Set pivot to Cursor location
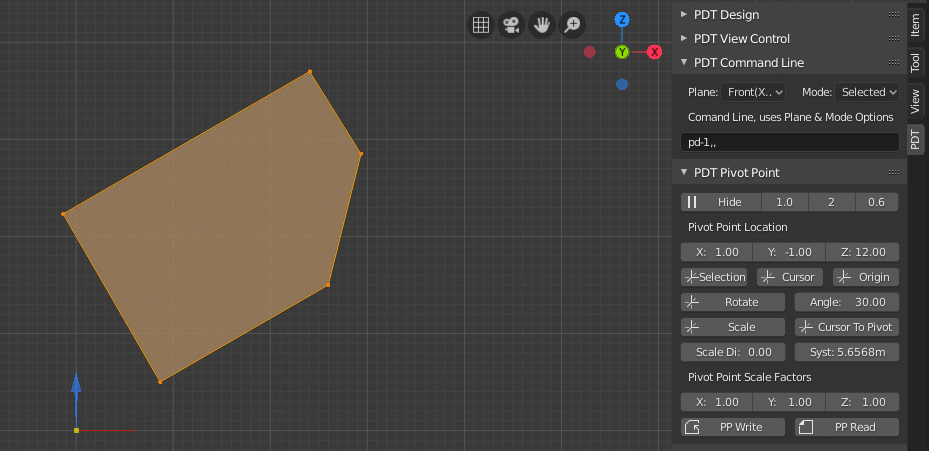This screenshot has width=929, height=451. [x=787, y=277]
